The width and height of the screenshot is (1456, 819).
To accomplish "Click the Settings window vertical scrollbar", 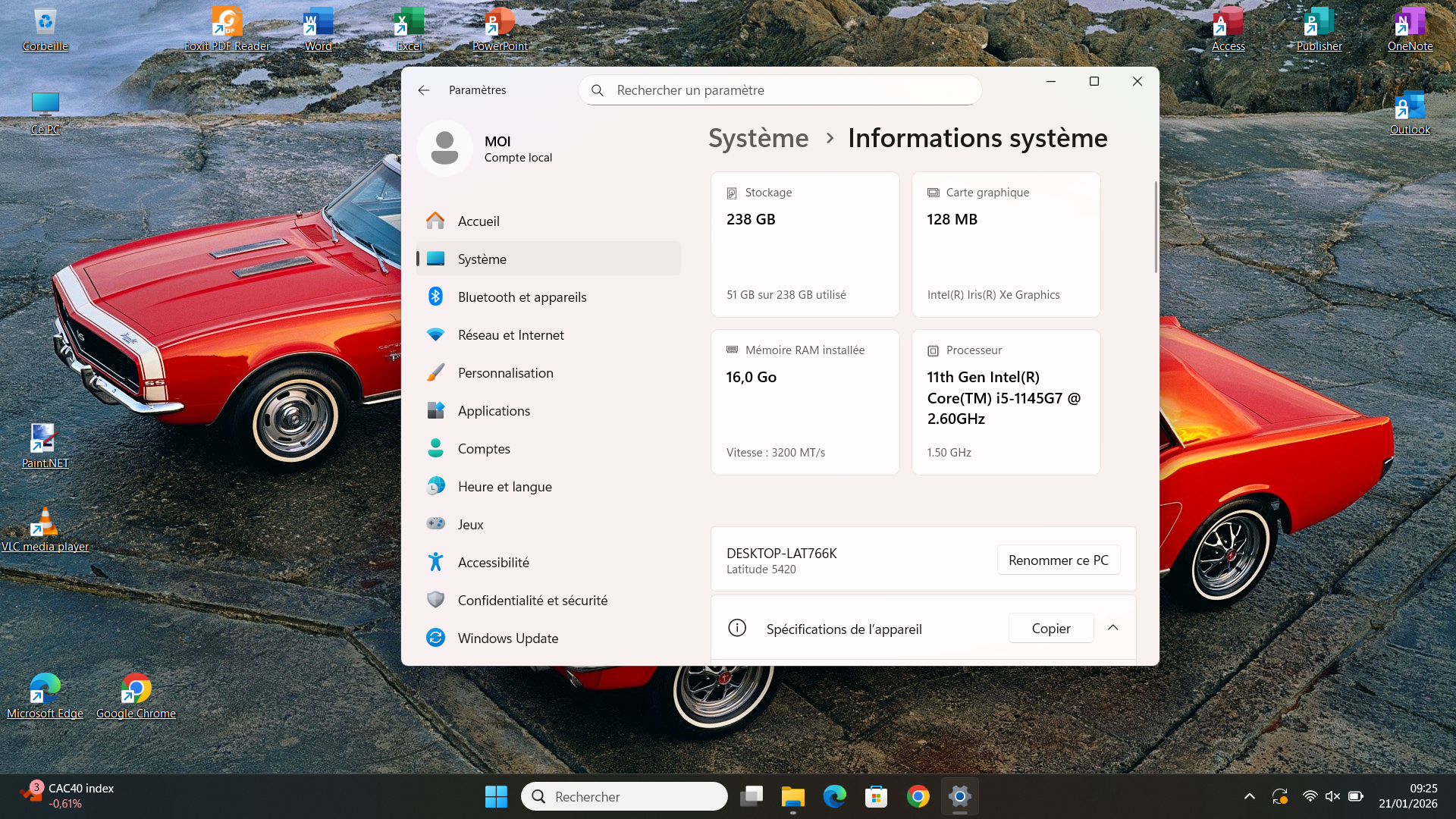I will coord(1156,227).
